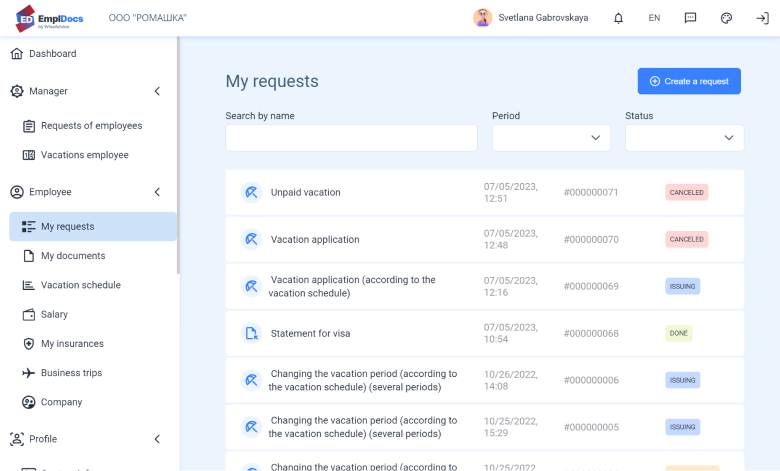The image size is (780, 471).
Task: Open Vacation schedule in sidebar
Action: [x=80, y=285]
